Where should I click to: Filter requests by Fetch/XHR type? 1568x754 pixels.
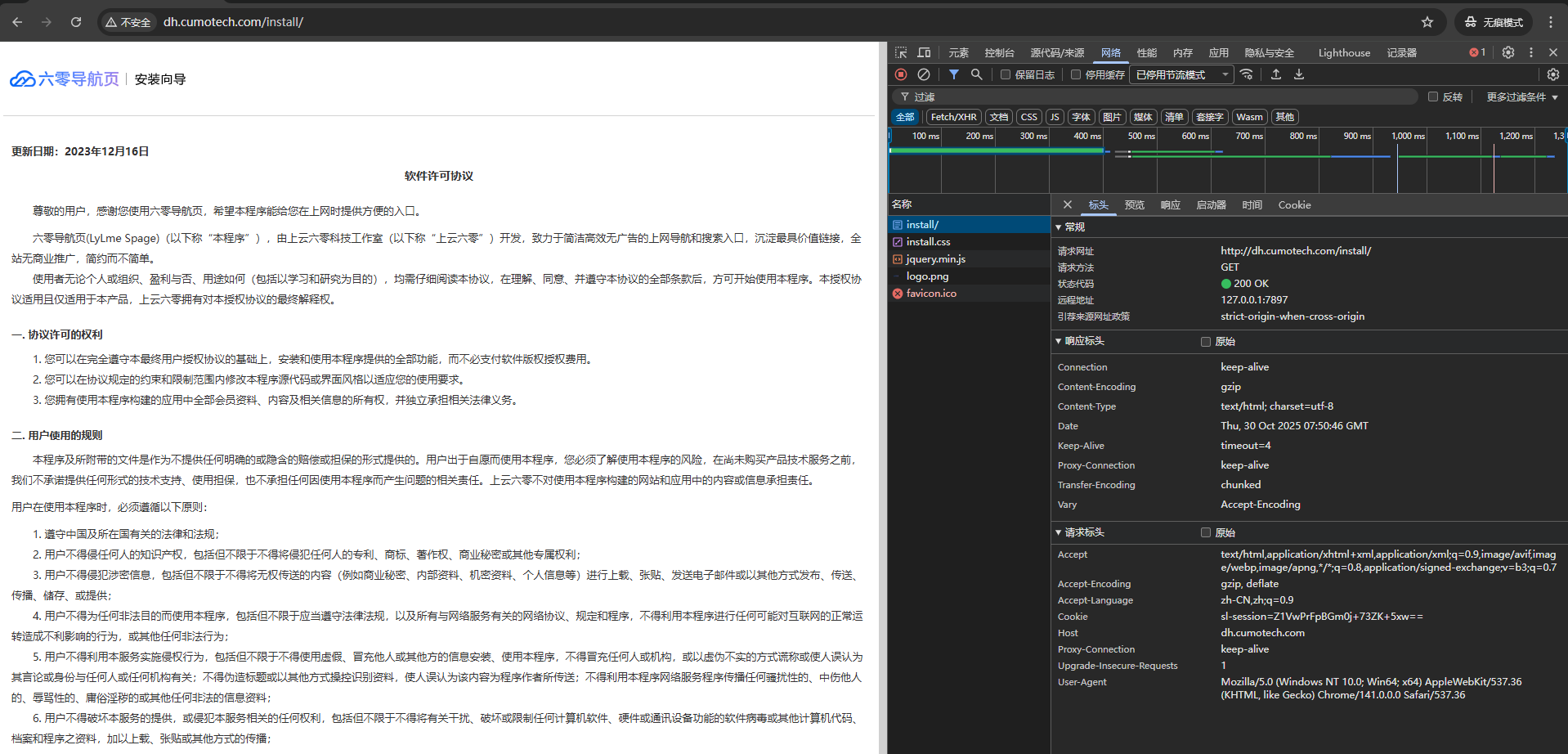tap(953, 117)
